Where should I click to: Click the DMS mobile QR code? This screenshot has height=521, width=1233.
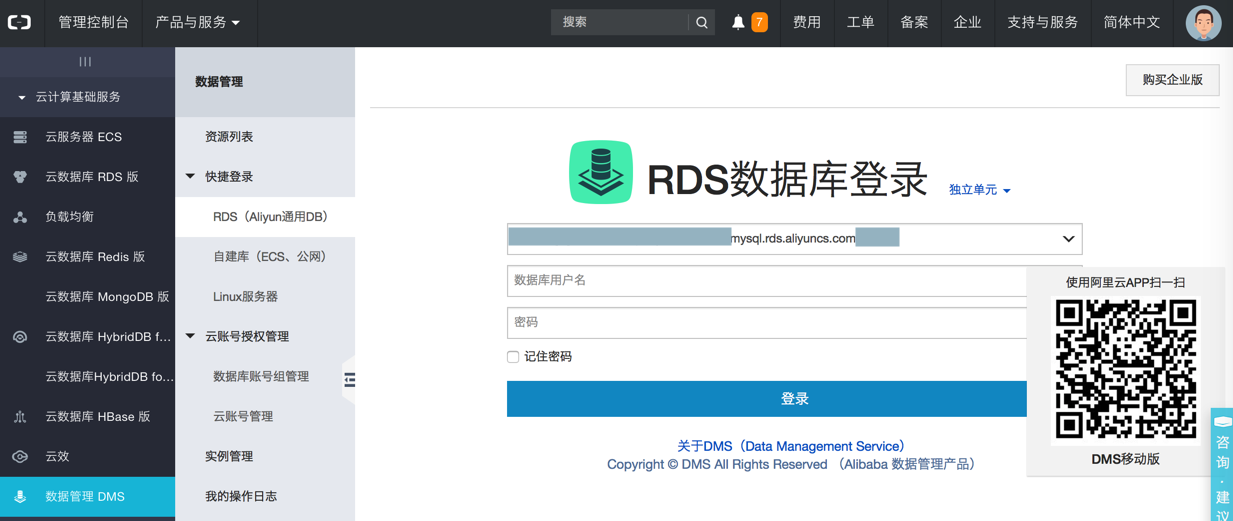(1126, 369)
